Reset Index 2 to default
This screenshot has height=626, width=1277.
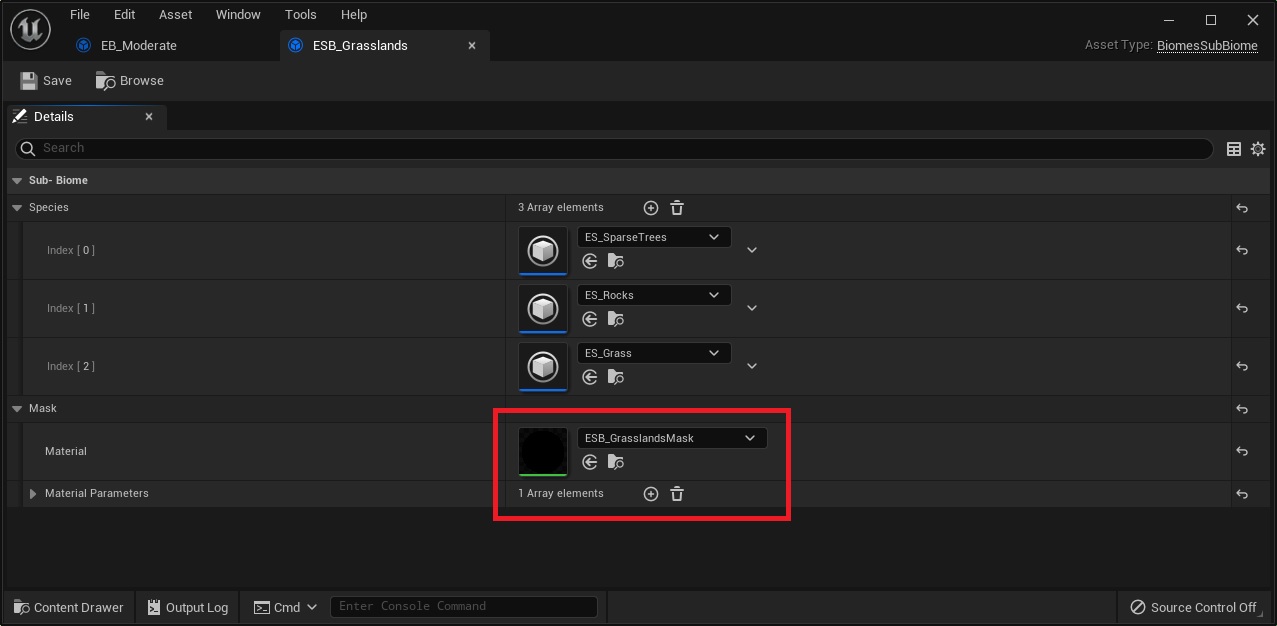(1242, 366)
